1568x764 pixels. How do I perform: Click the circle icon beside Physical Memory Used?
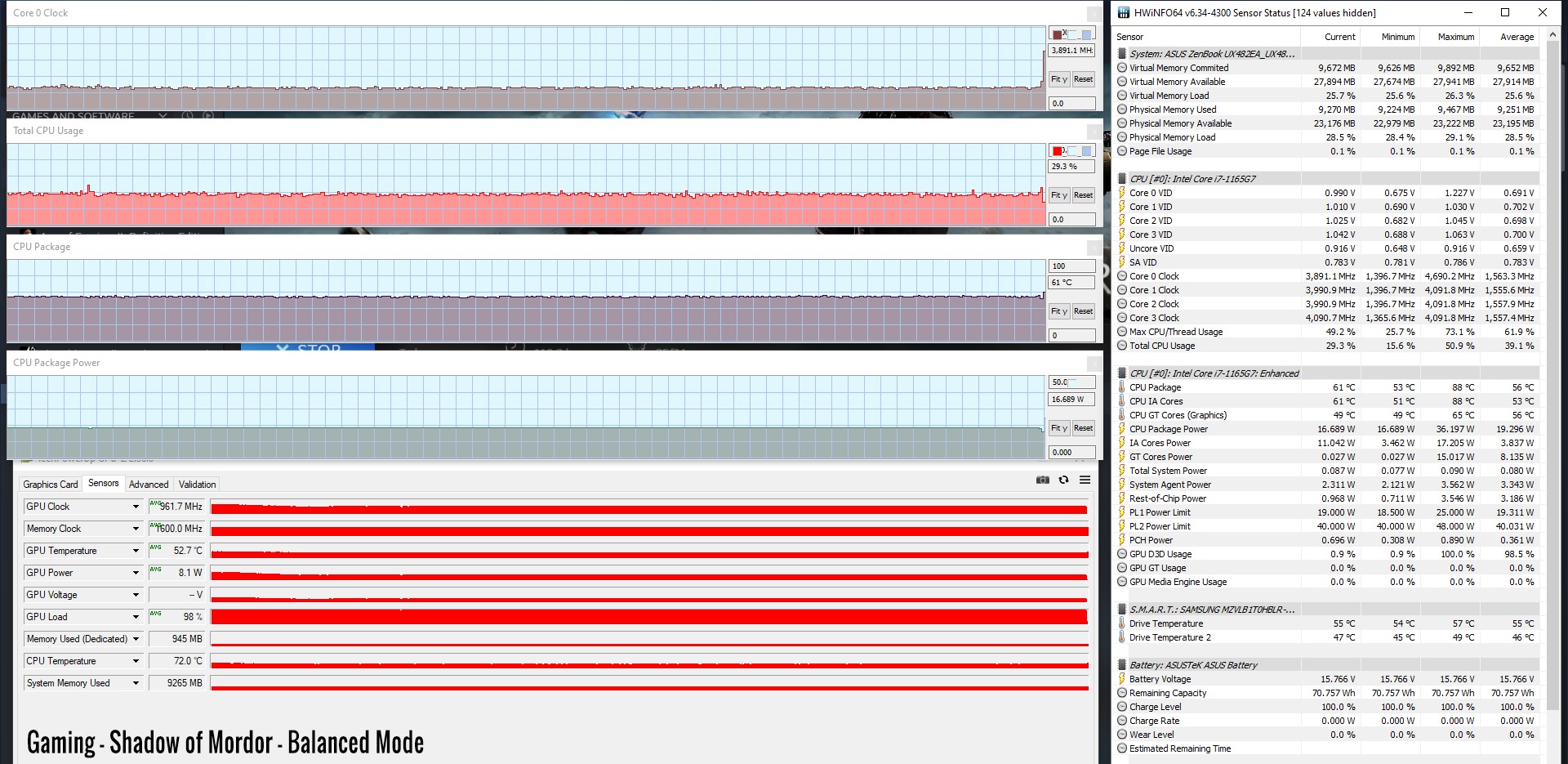(1122, 109)
